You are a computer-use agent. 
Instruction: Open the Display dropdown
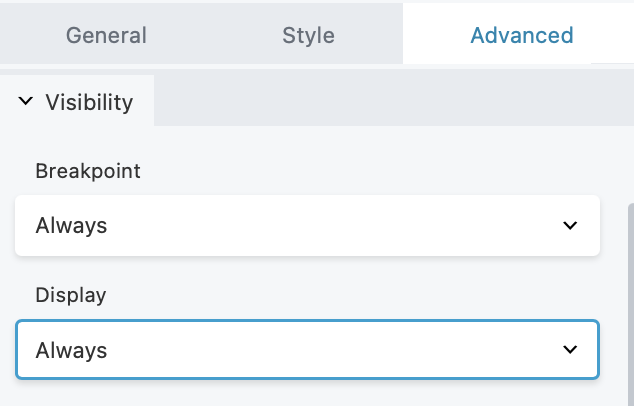point(307,350)
